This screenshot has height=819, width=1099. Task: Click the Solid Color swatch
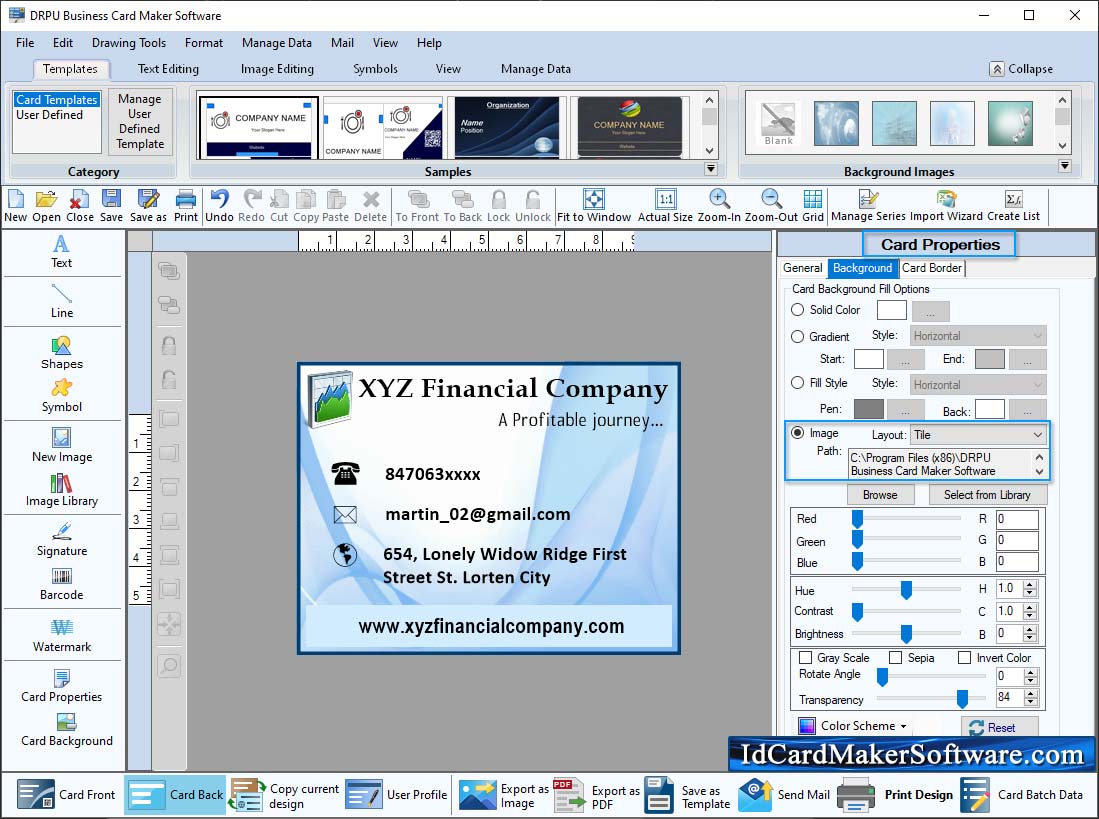click(x=892, y=310)
